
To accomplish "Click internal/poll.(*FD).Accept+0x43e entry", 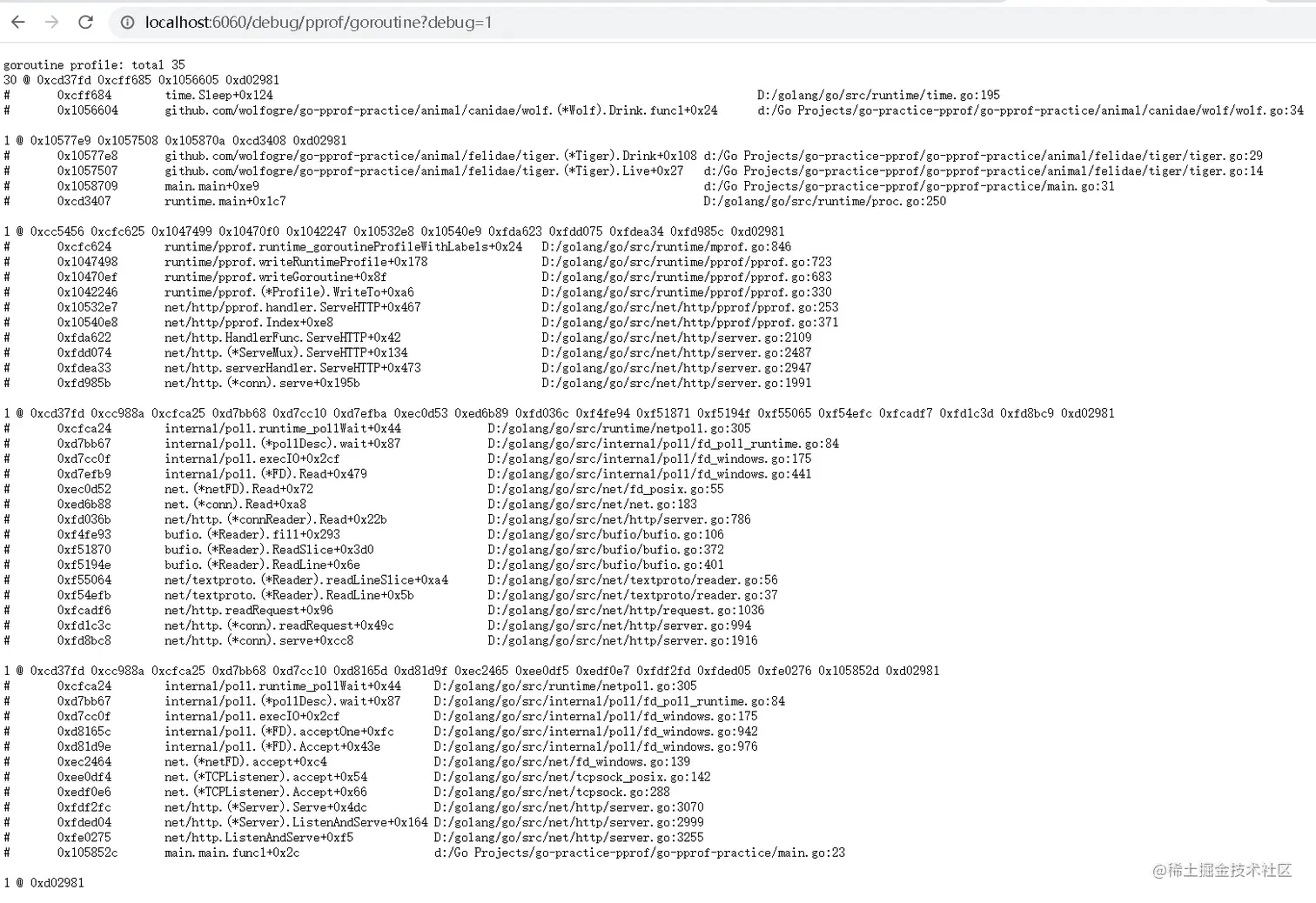I will [x=272, y=746].
